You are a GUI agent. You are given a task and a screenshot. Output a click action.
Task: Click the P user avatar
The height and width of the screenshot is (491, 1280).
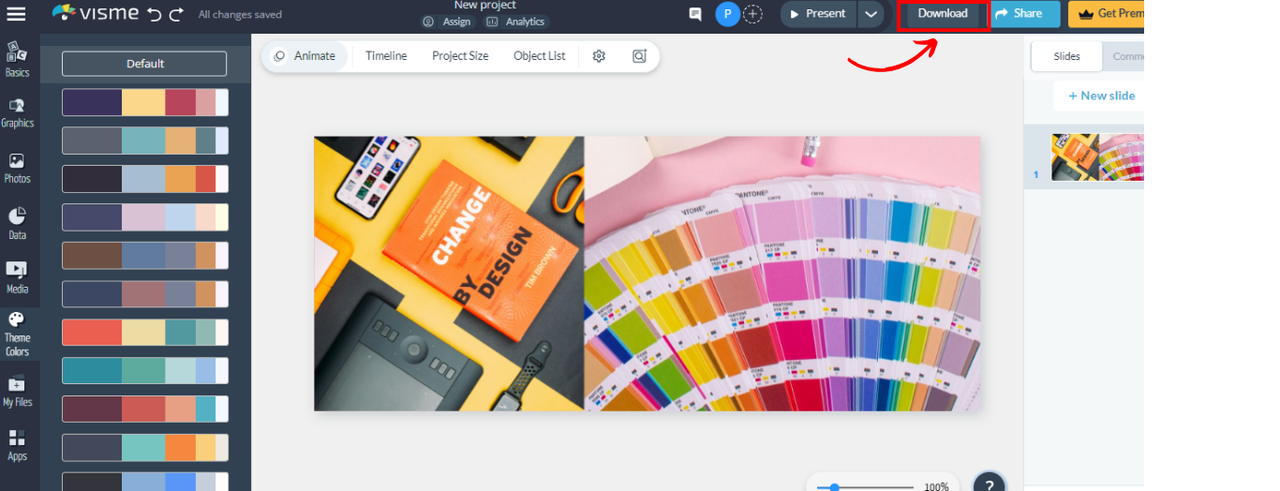727,14
